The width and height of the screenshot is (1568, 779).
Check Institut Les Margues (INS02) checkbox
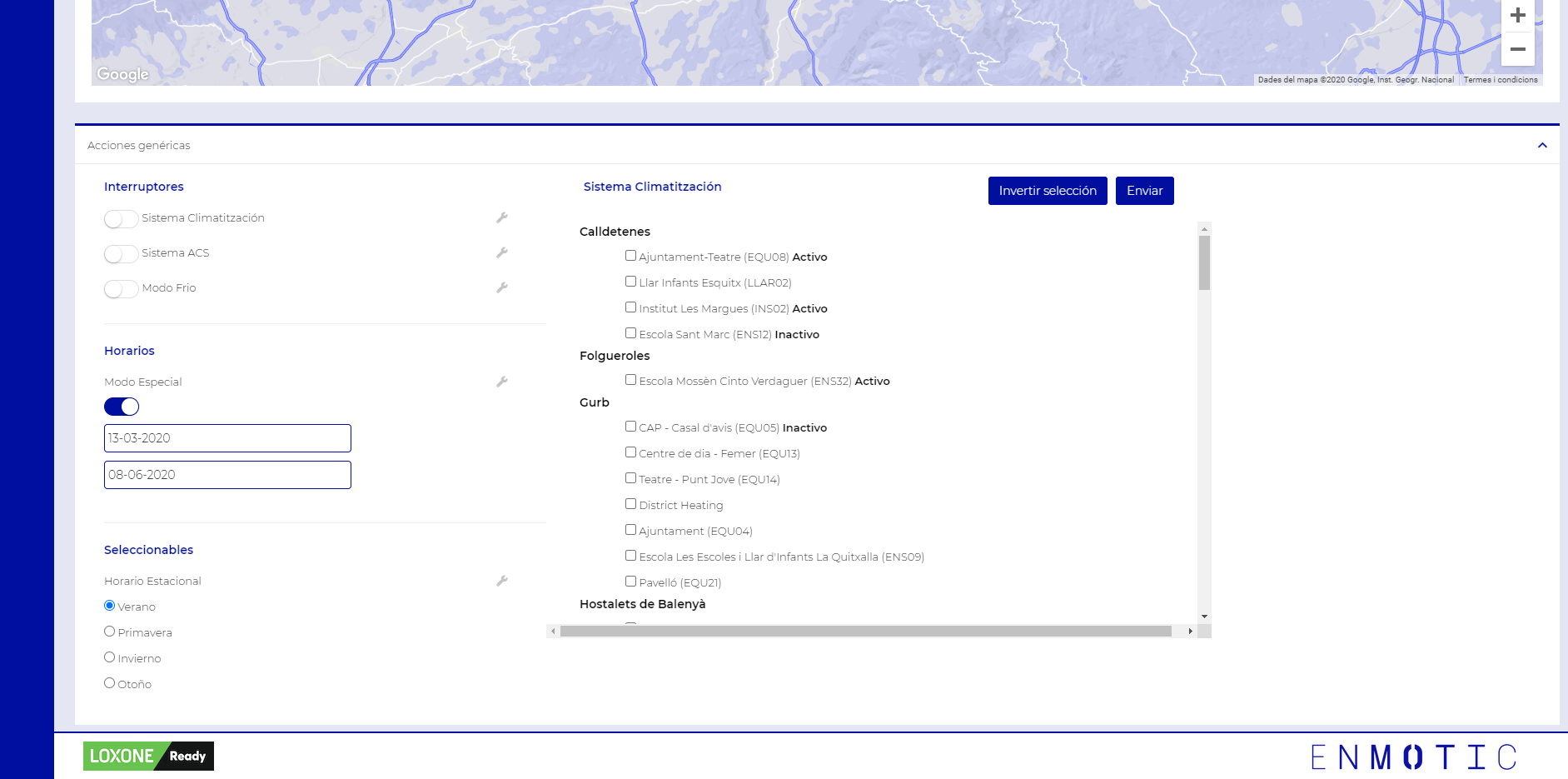[630, 307]
